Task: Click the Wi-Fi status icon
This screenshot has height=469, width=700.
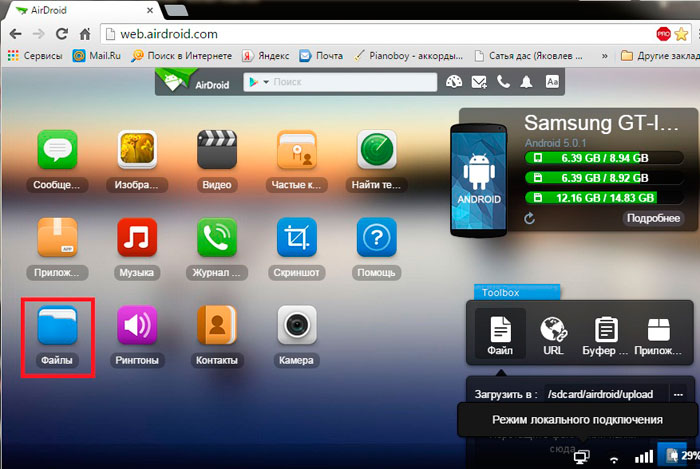Action: [614, 459]
